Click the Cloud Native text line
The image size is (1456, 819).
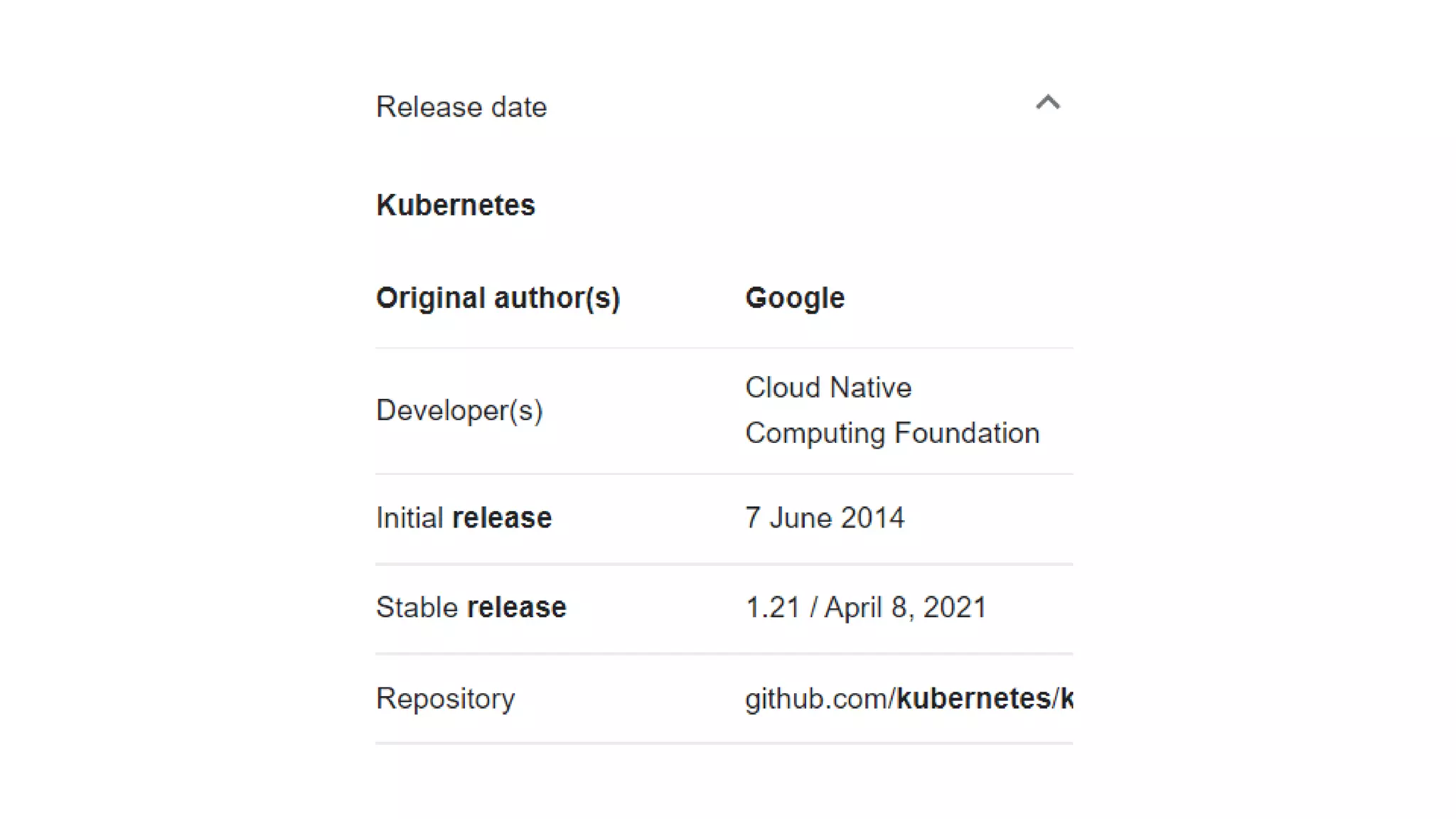click(828, 388)
